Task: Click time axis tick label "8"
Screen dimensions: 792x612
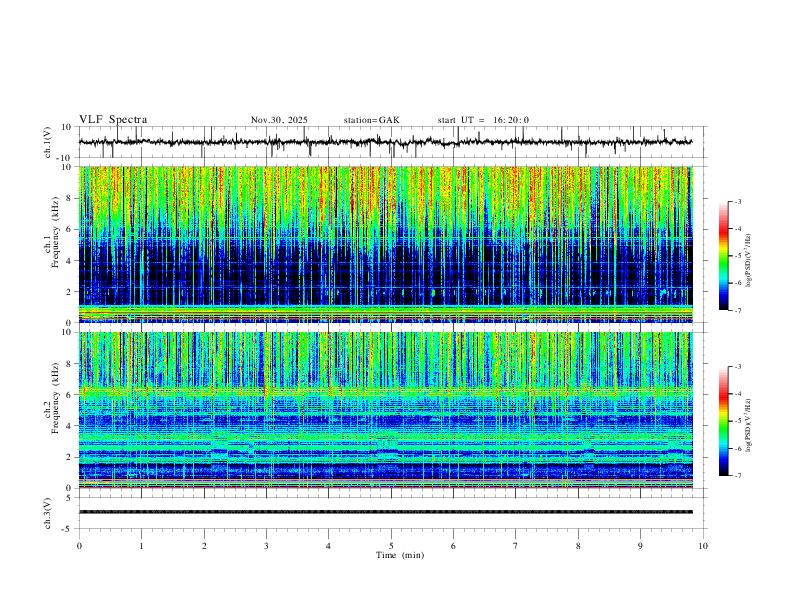Action: pos(578,546)
